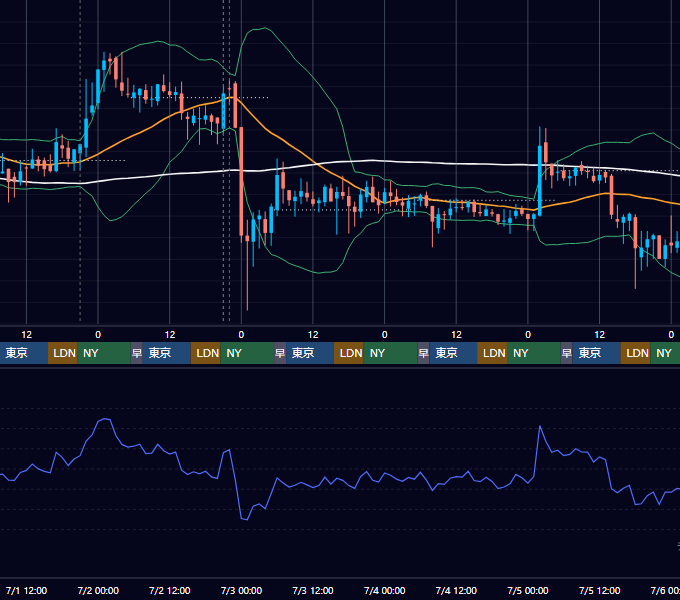The width and height of the screenshot is (680, 600).
Task: Click the 7/2 12:00 date label
Action: click(170, 590)
